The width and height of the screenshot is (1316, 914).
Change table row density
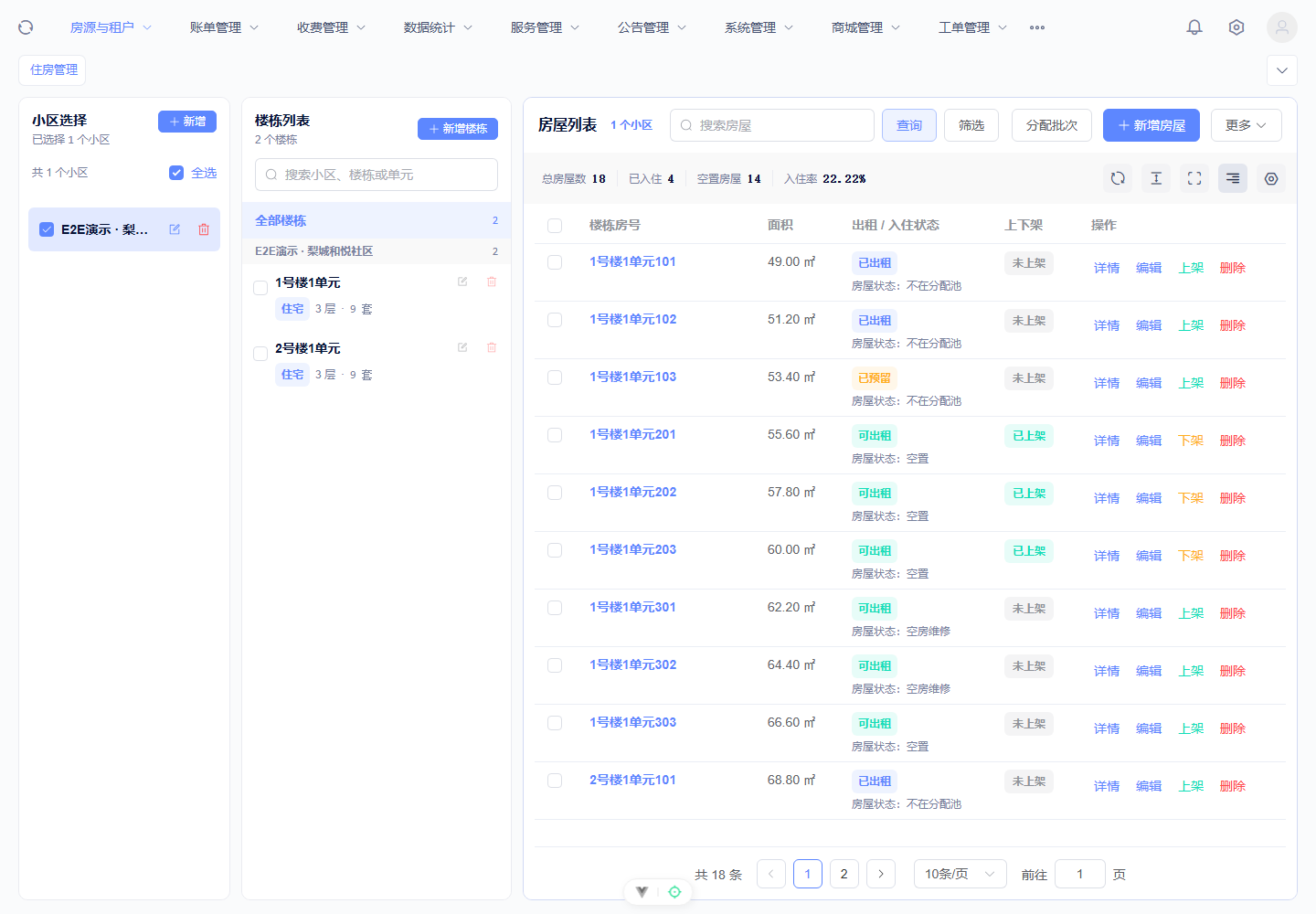point(1156,178)
